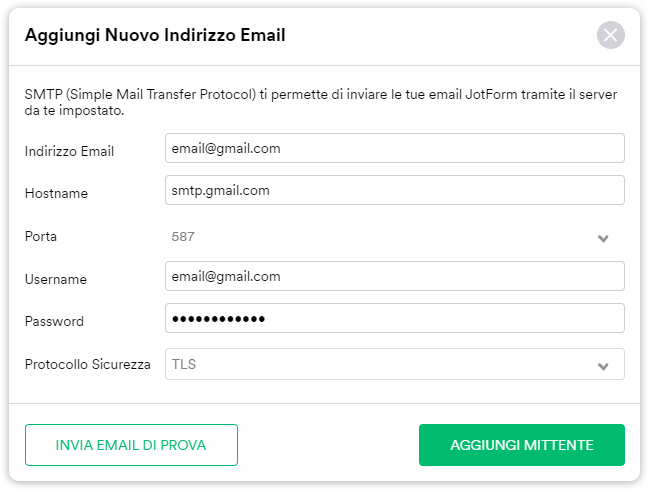
Task: Click the Hostname label
Action: click(56, 194)
